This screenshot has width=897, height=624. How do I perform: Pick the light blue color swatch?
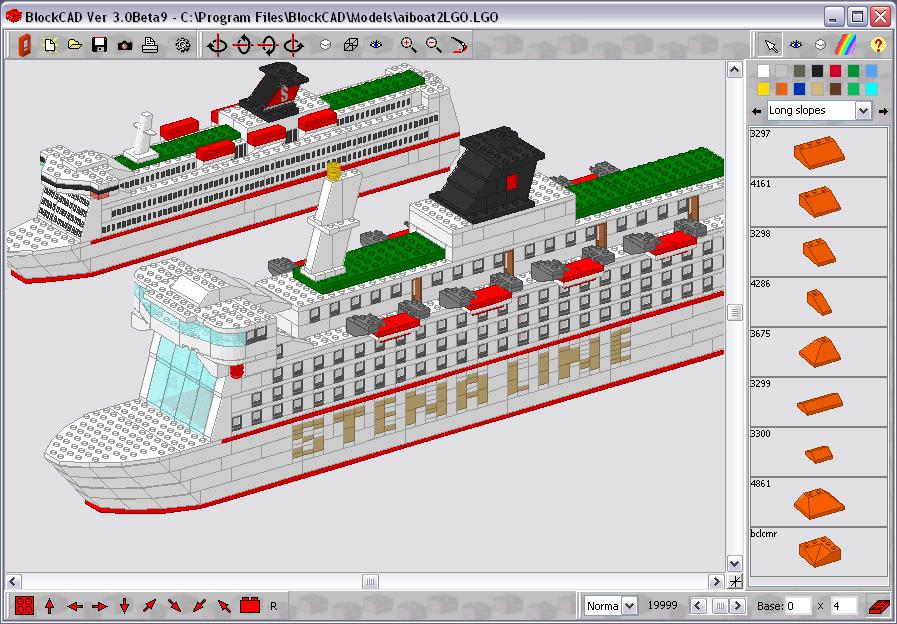point(871,71)
